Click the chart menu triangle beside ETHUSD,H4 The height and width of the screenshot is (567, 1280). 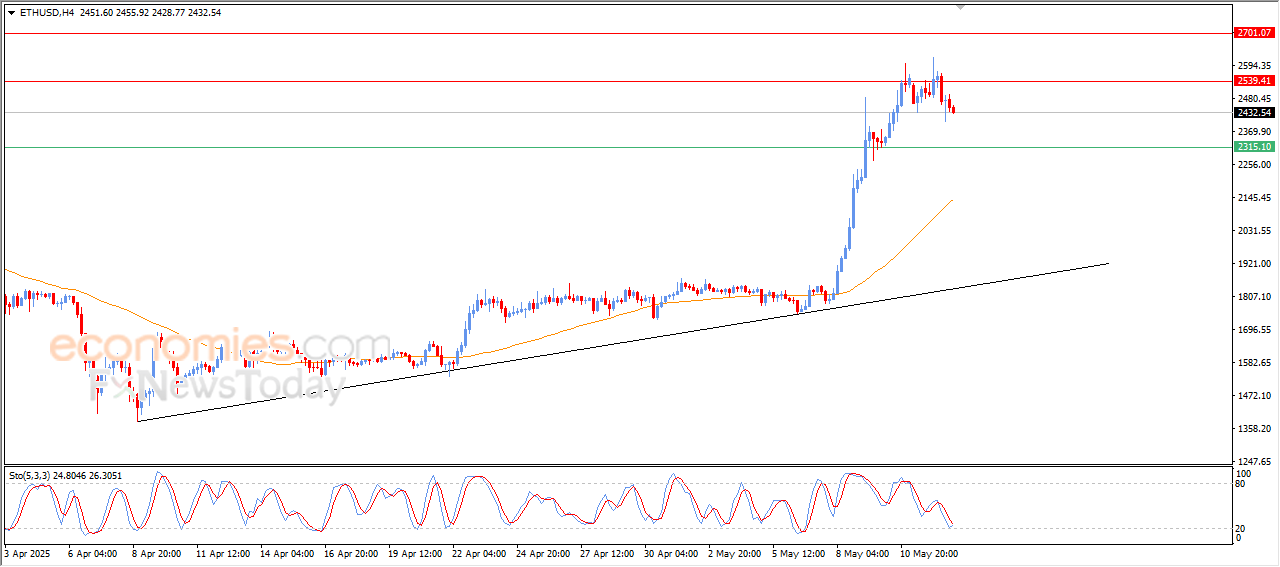pyautogui.click(x=11, y=13)
